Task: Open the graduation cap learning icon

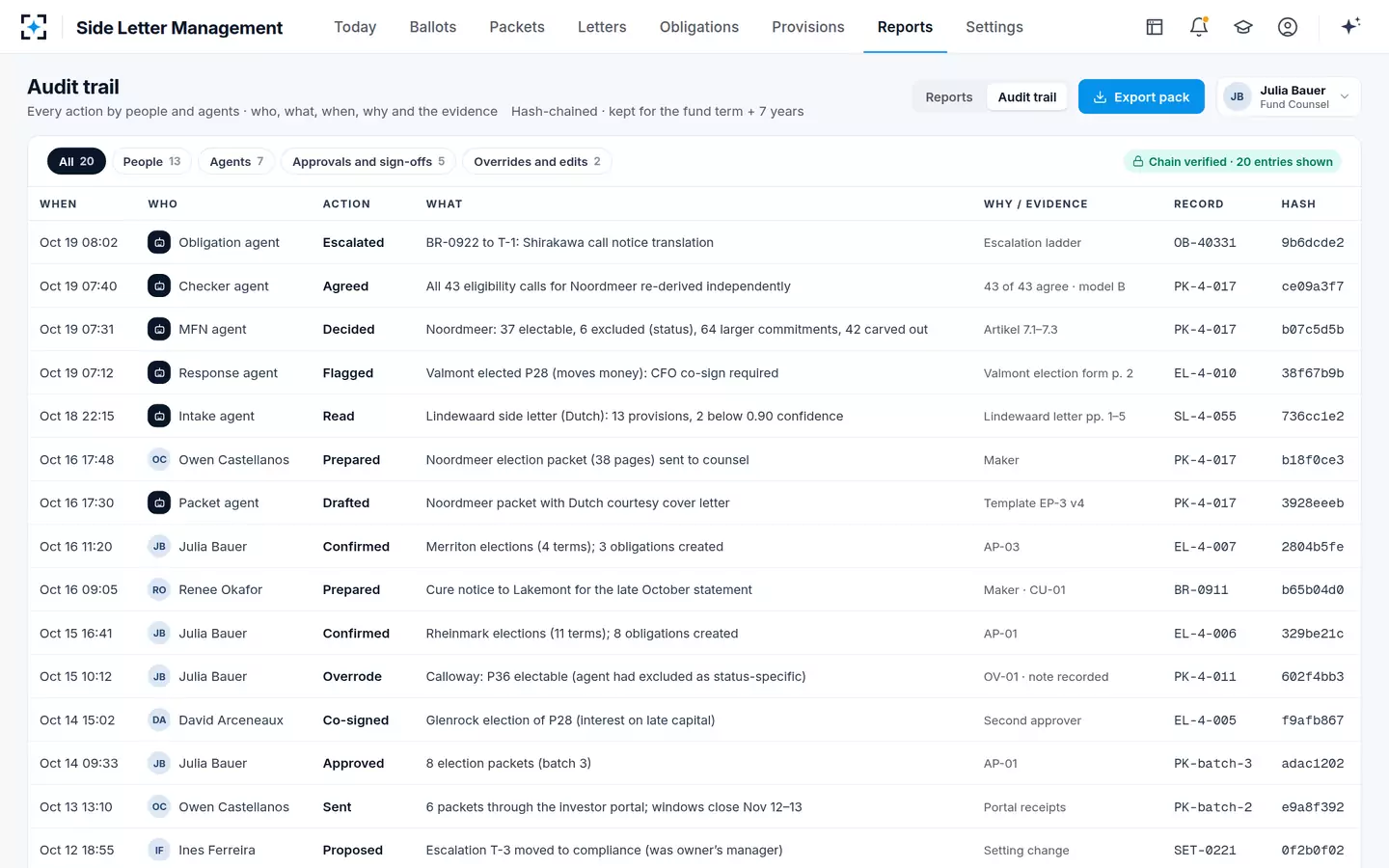Action: click(x=1243, y=27)
